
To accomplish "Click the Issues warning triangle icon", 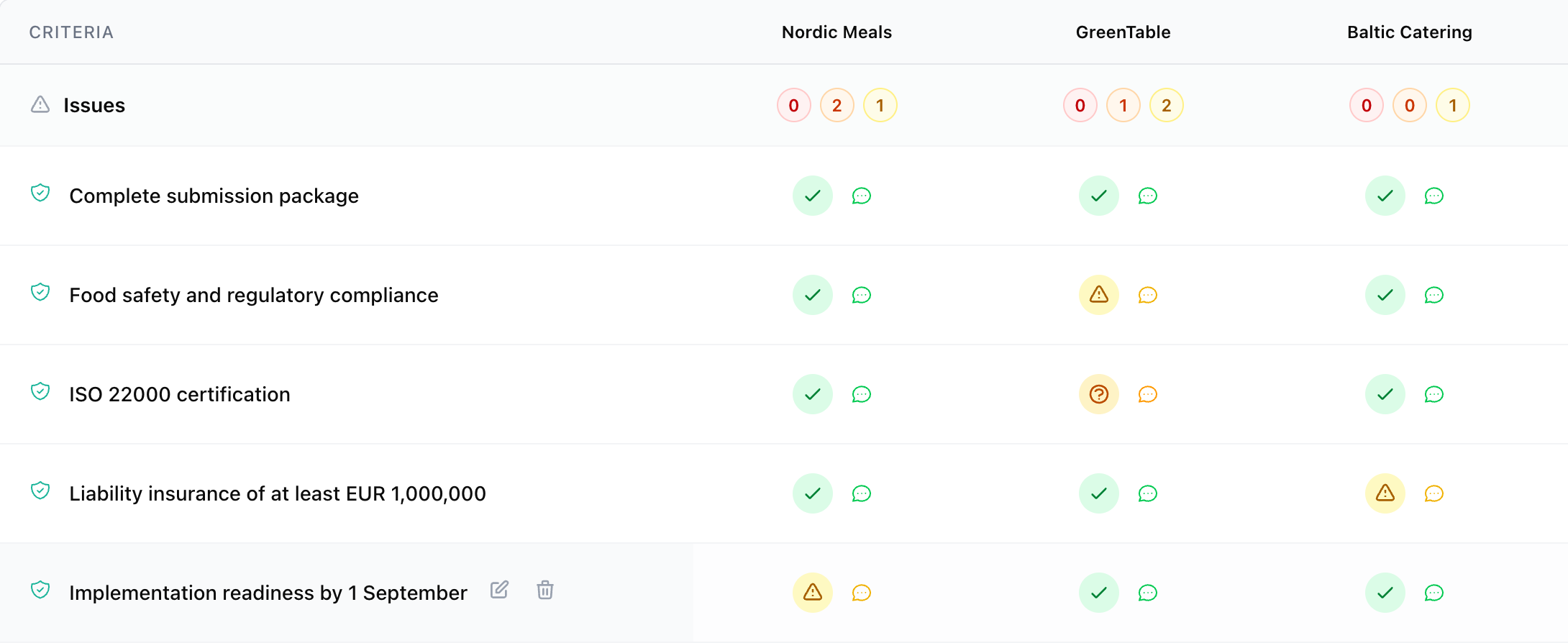I will [40, 105].
